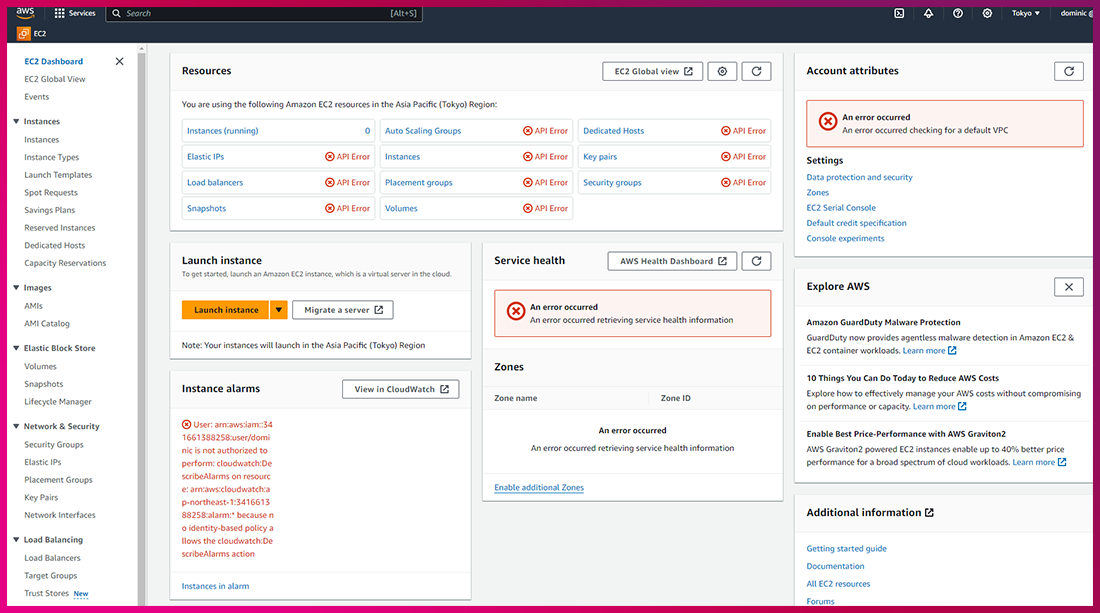Screen dimensions: 1100x613
Task: Select Security Groups in the sidebar
Action: pos(54,445)
